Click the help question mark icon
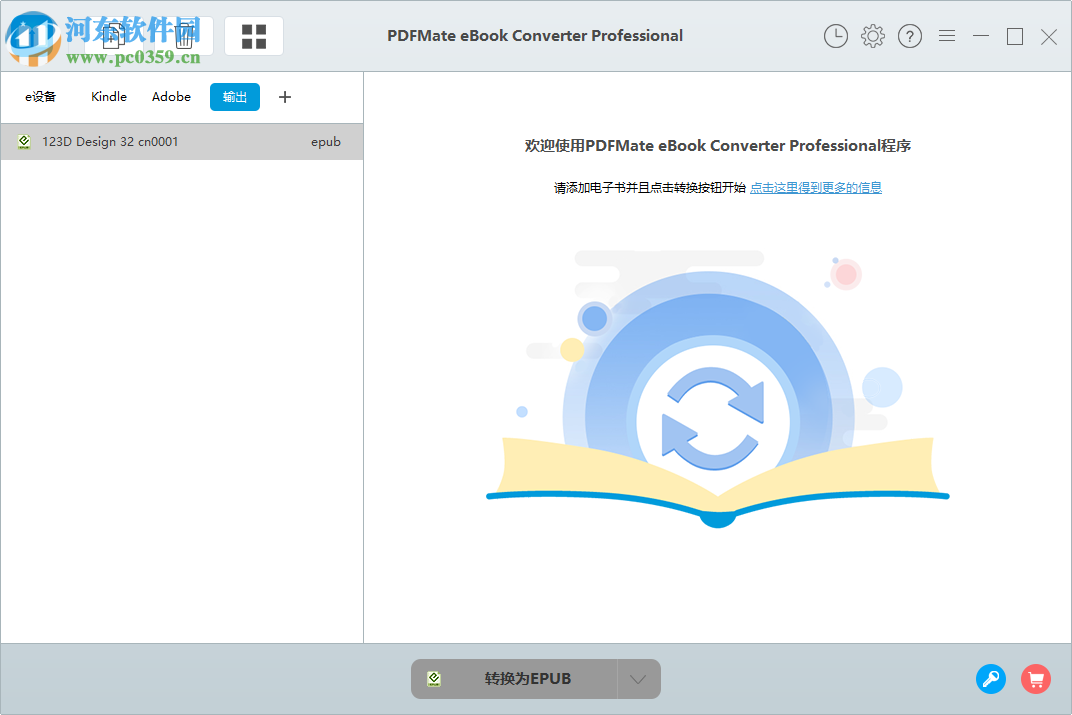This screenshot has width=1072, height=715. click(909, 36)
